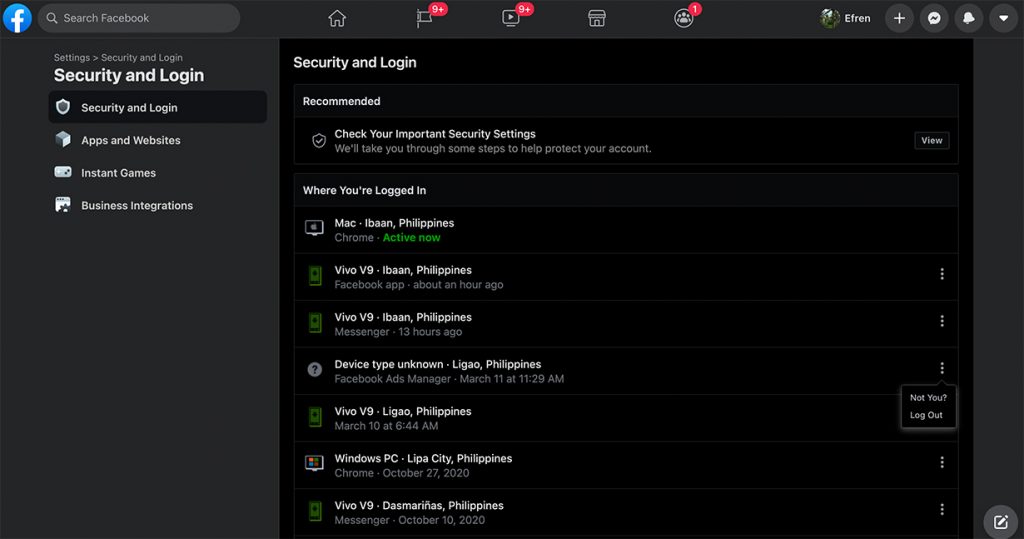The height and width of the screenshot is (539, 1024).
Task: Expand the Account dropdown arrow
Action: click(x=1003, y=18)
